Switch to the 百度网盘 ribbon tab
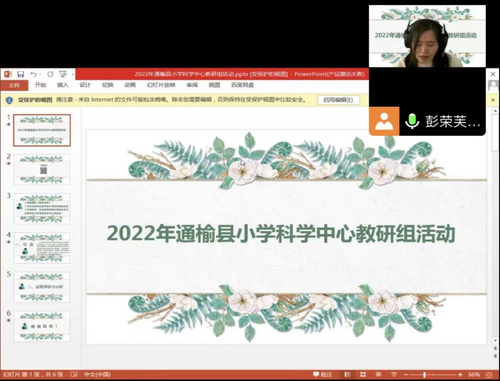 click(243, 85)
